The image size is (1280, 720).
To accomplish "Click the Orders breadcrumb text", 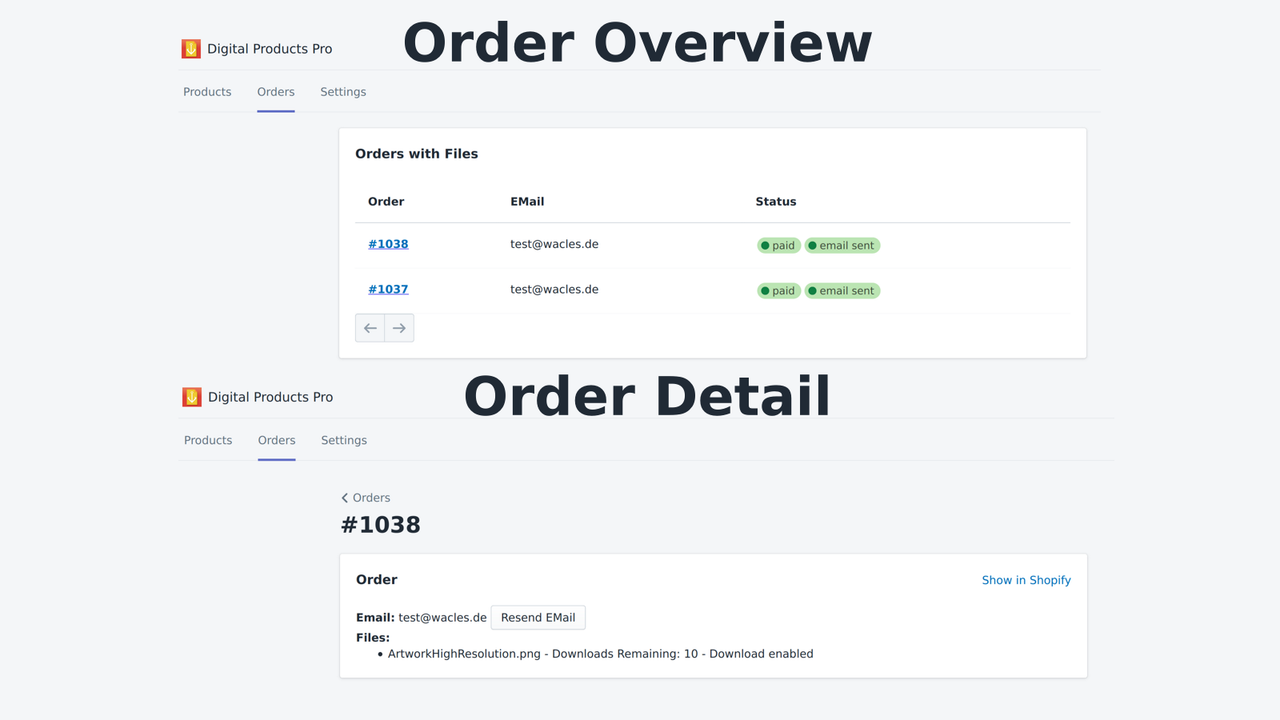I will click(x=372, y=497).
